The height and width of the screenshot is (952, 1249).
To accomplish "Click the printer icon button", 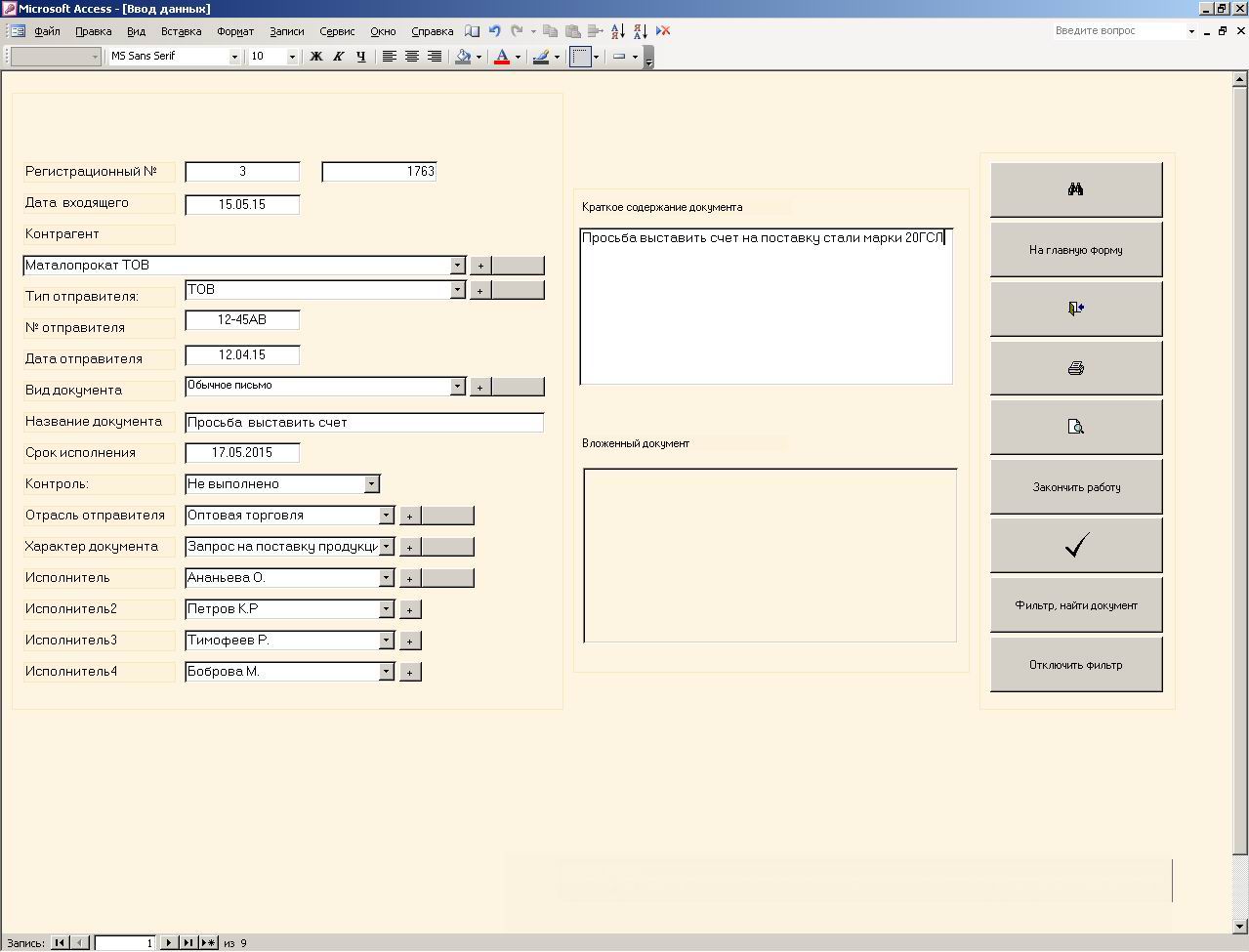I will [x=1076, y=368].
